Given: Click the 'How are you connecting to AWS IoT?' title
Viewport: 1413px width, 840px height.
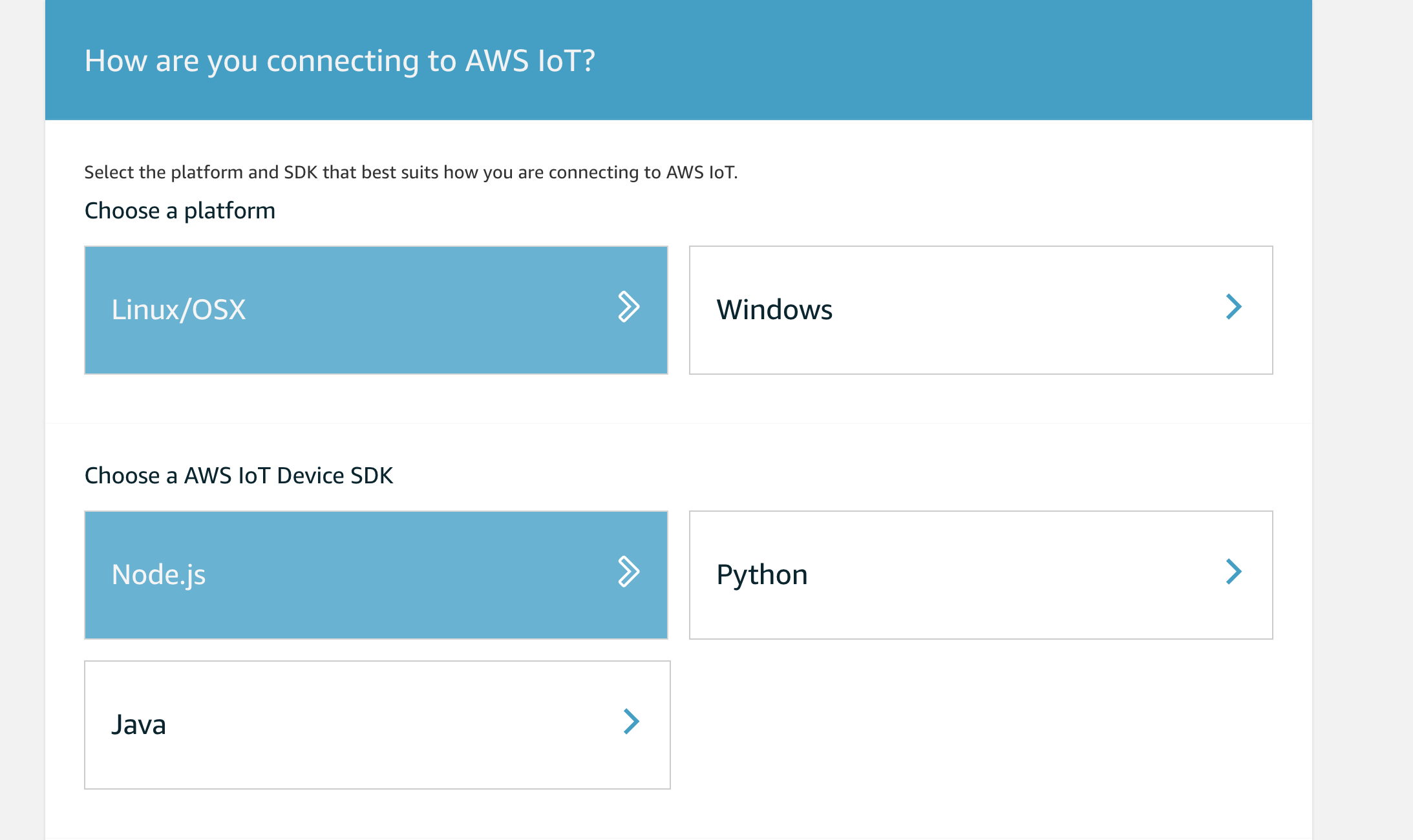Looking at the screenshot, I should pyautogui.click(x=340, y=61).
